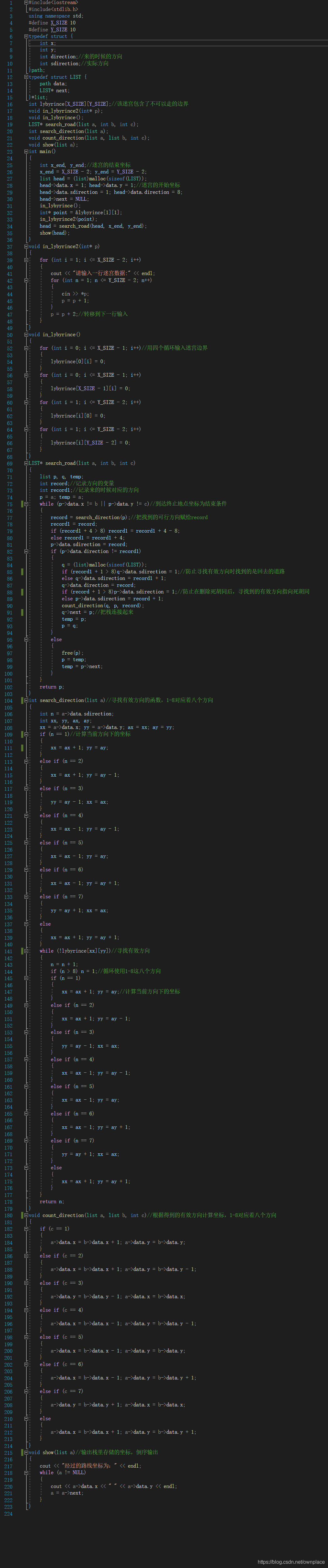This screenshot has height=1568, width=328.
Task: Collapse the search_direction function definition at line 104
Action: pyautogui.click(x=26, y=701)
